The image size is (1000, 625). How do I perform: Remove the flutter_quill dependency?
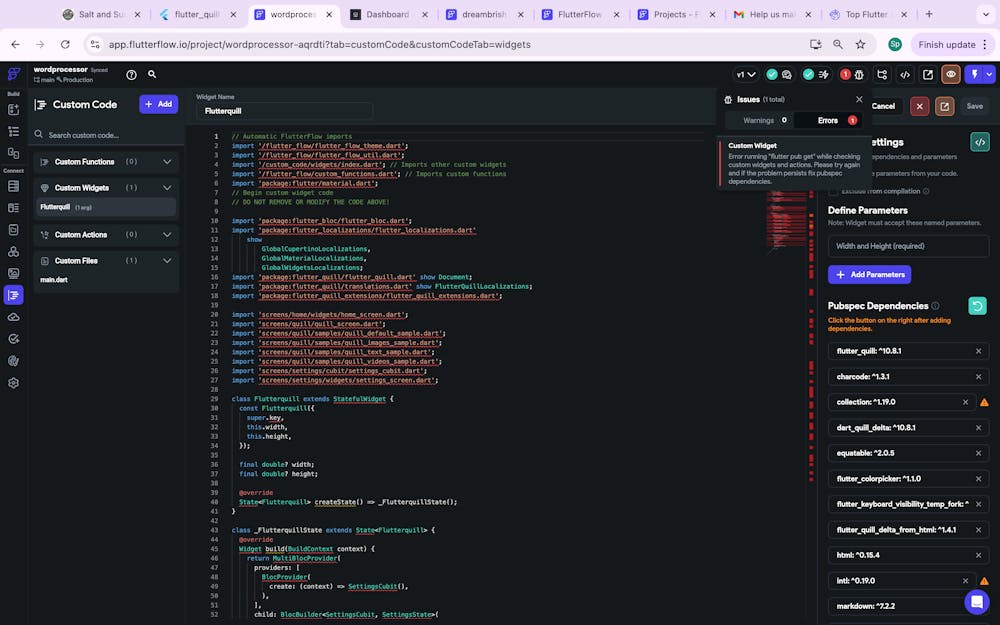978,351
